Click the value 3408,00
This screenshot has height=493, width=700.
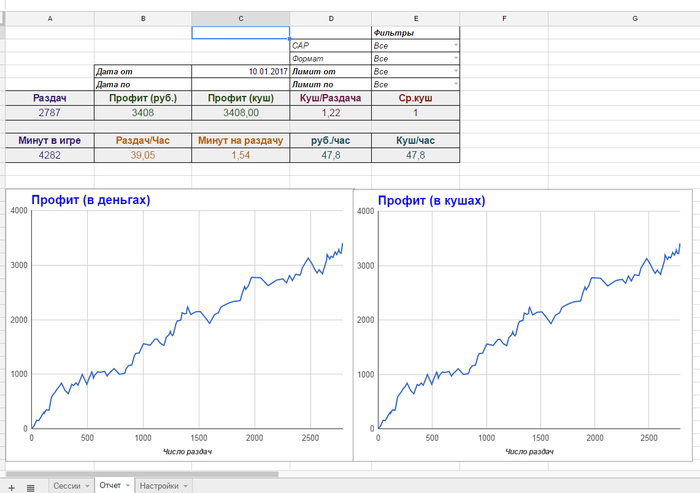point(241,113)
